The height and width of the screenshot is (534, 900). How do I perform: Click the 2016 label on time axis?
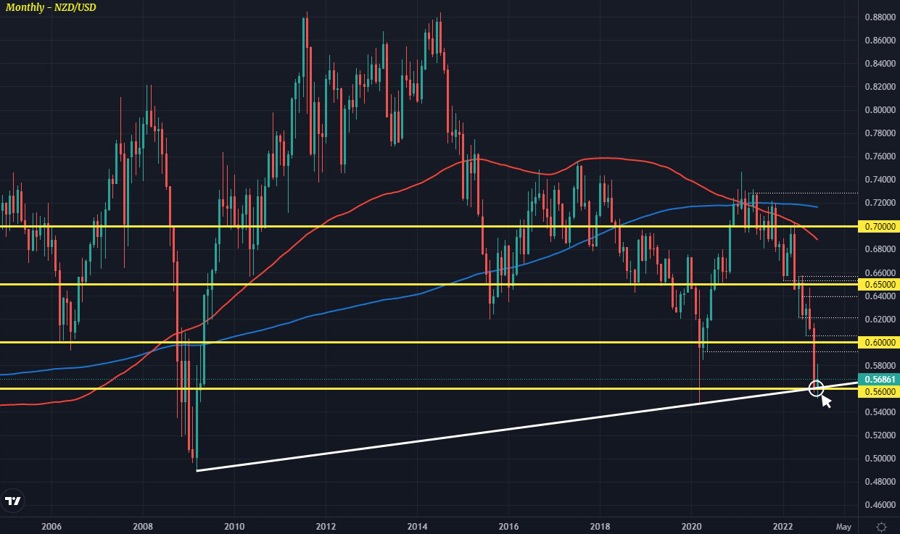[509, 527]
